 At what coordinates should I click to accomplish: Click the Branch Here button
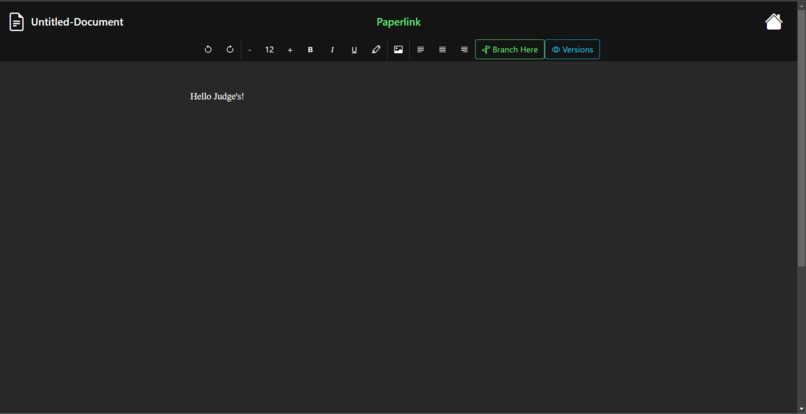point(509,49)
